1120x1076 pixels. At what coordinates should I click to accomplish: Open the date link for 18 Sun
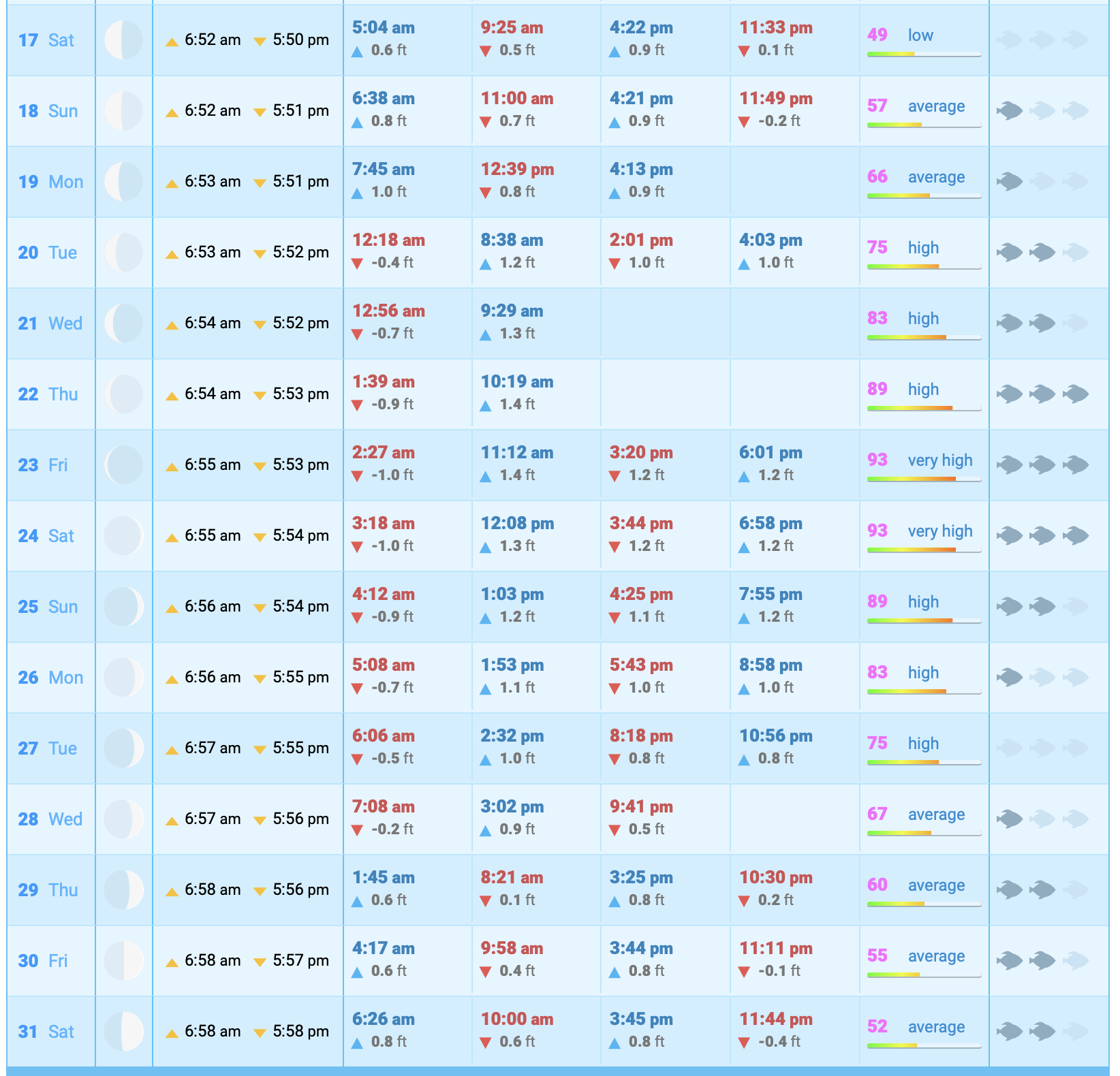[48, 111]
